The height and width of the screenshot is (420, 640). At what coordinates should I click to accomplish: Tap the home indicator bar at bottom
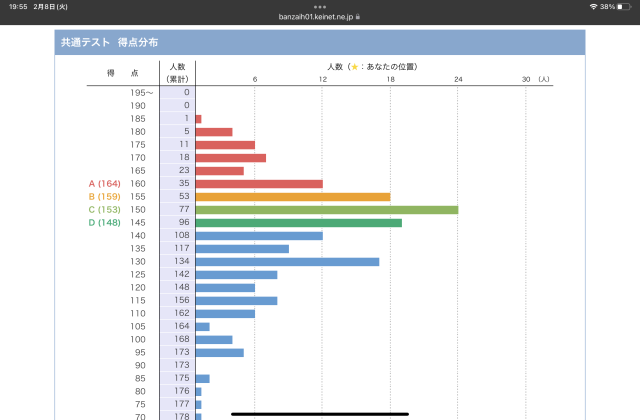[320, 414]
